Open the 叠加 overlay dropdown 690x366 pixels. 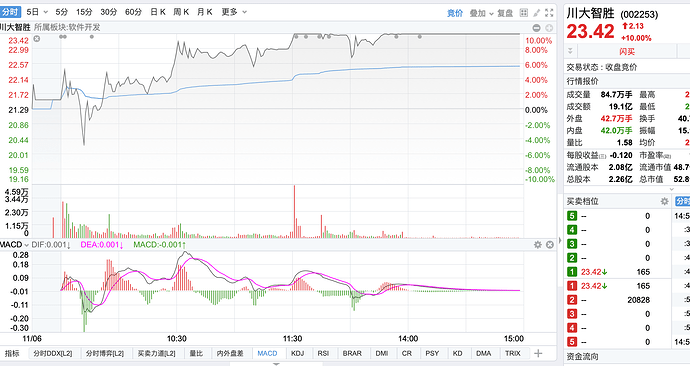pyautogui.click(x=481, y=13)
